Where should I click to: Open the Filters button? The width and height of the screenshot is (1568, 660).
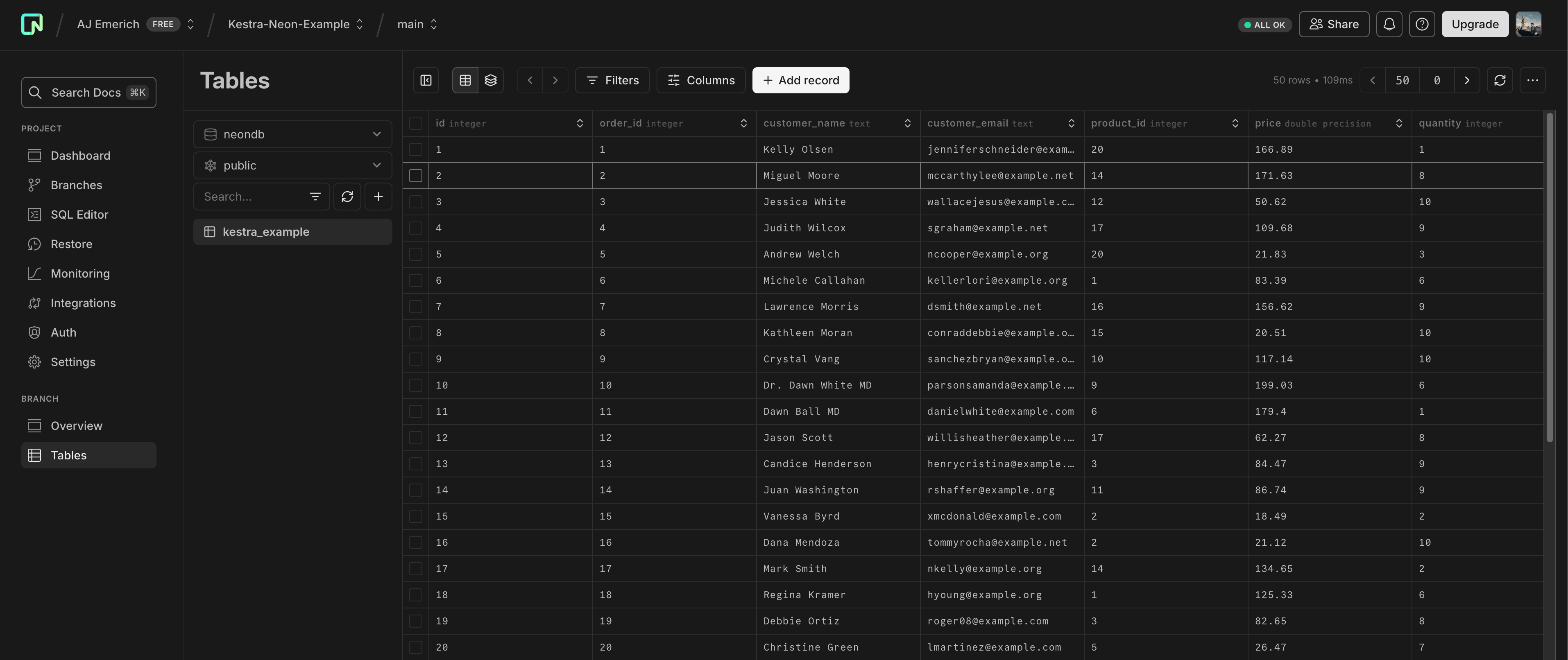(612, 80)
